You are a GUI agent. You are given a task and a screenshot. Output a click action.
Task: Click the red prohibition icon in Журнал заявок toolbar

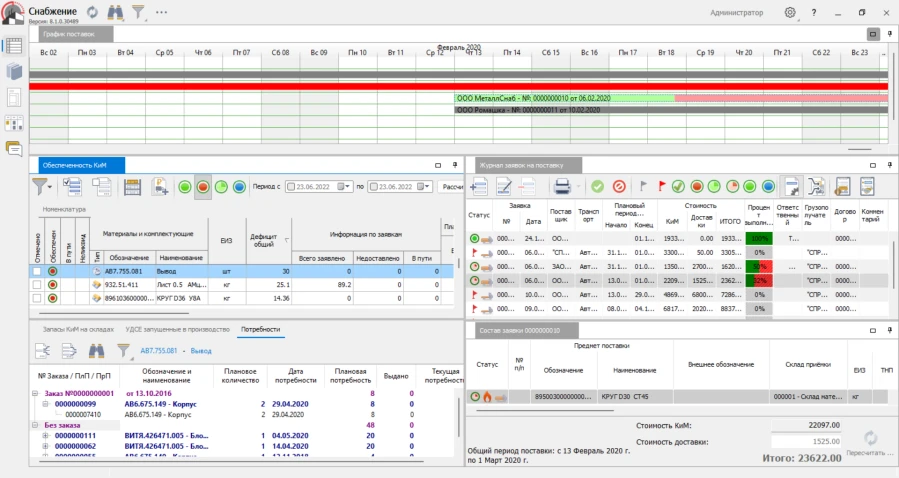click(619, 186)
